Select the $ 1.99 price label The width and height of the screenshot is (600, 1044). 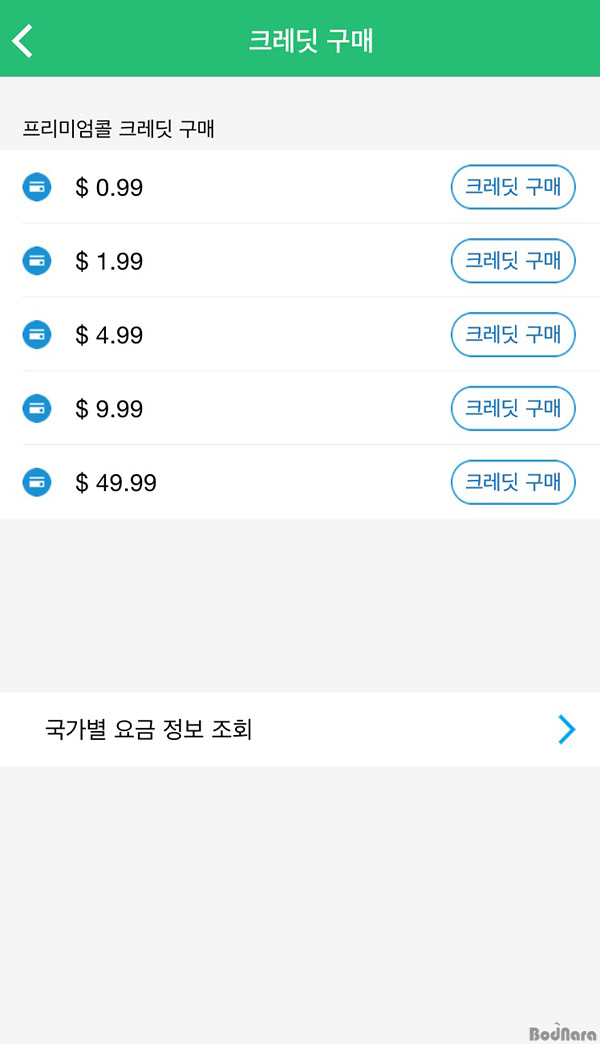pos(109,261)
